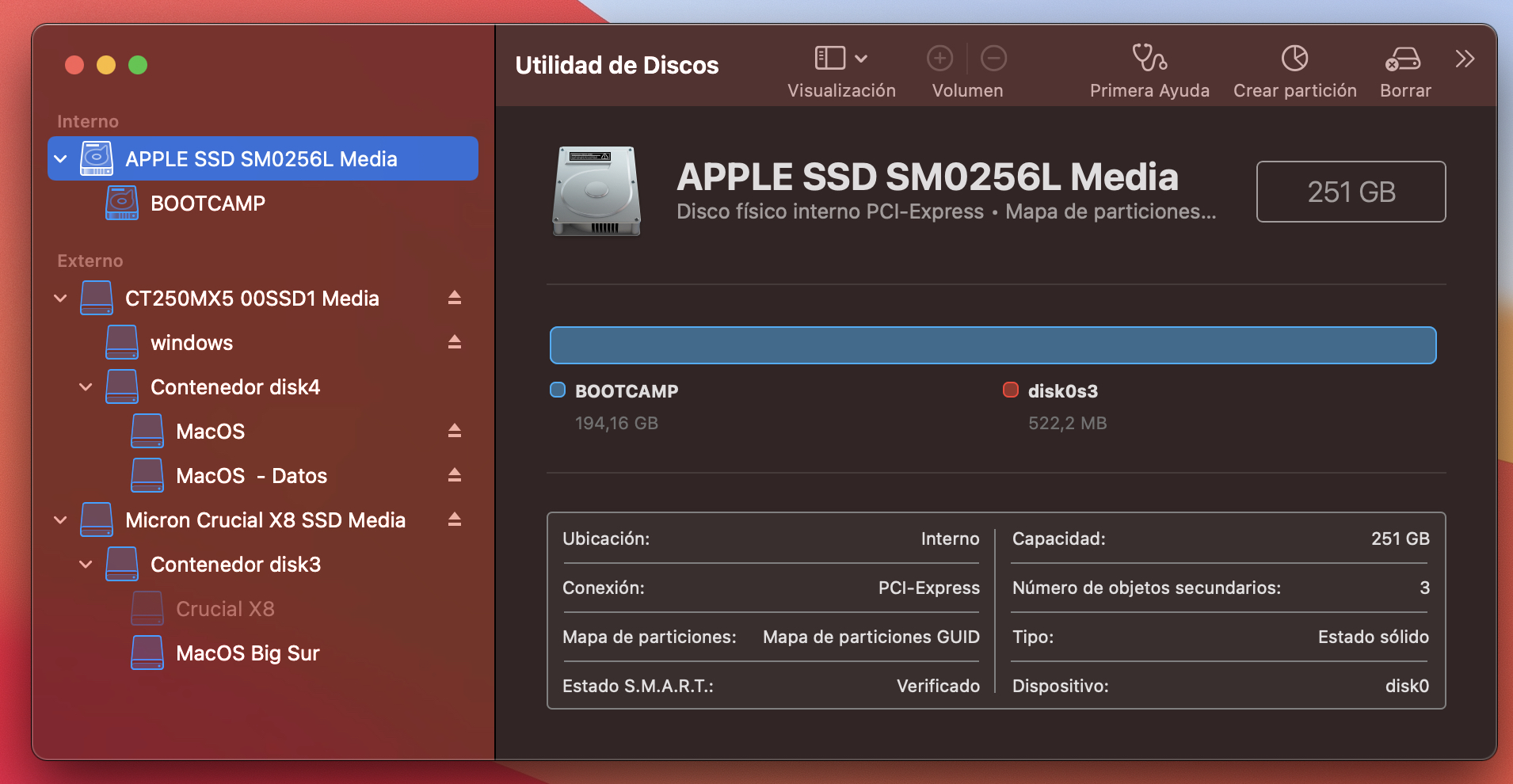Image resolution: width=1513 pixels, height=784 pixels.
Task: Collapse the Contenedor disk4 container
Action: point(86,386)
